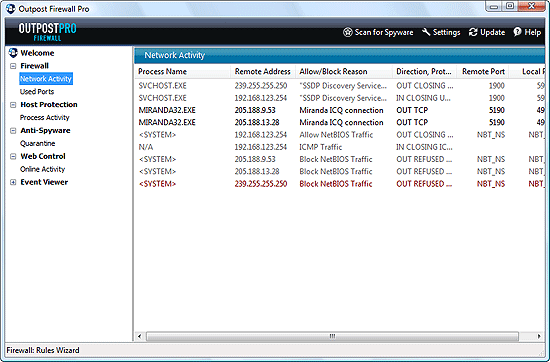Viewport: 550px width, 362px height.
Task: Select the MIRANDA32.EXE row for 205.188.9.53
Action: (x=340, y=110)
